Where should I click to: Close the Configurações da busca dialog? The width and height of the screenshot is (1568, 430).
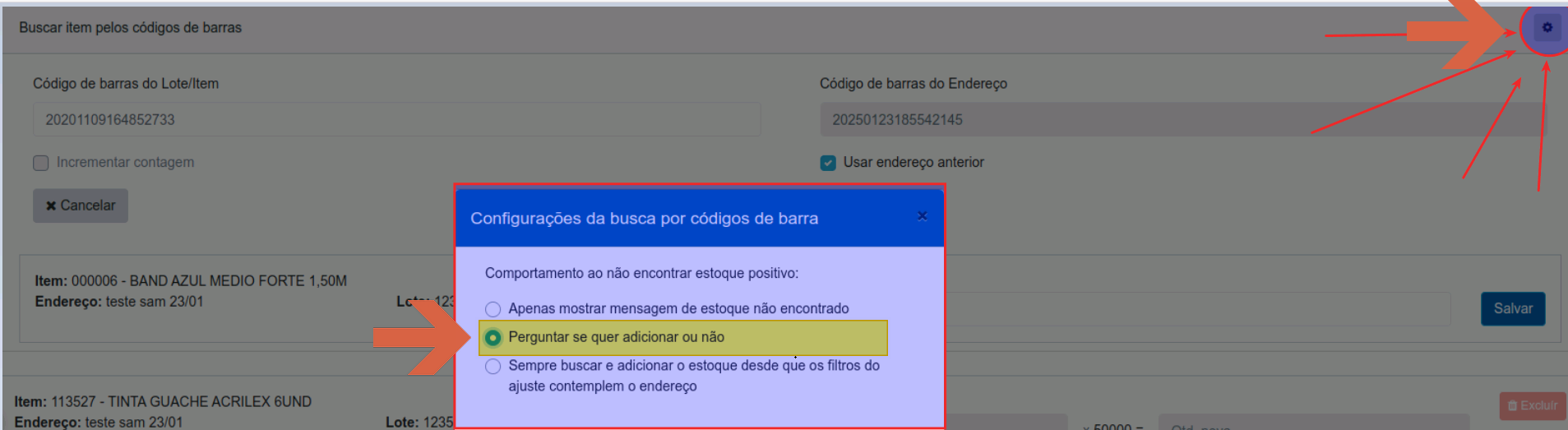click(x=922, y=216)
